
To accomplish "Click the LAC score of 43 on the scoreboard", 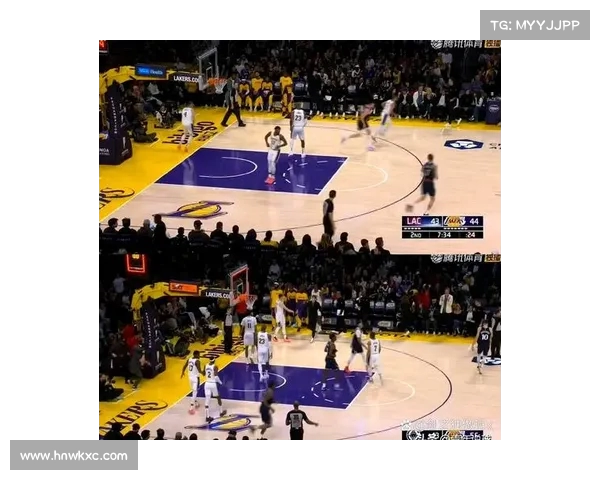I will point(436,221).
